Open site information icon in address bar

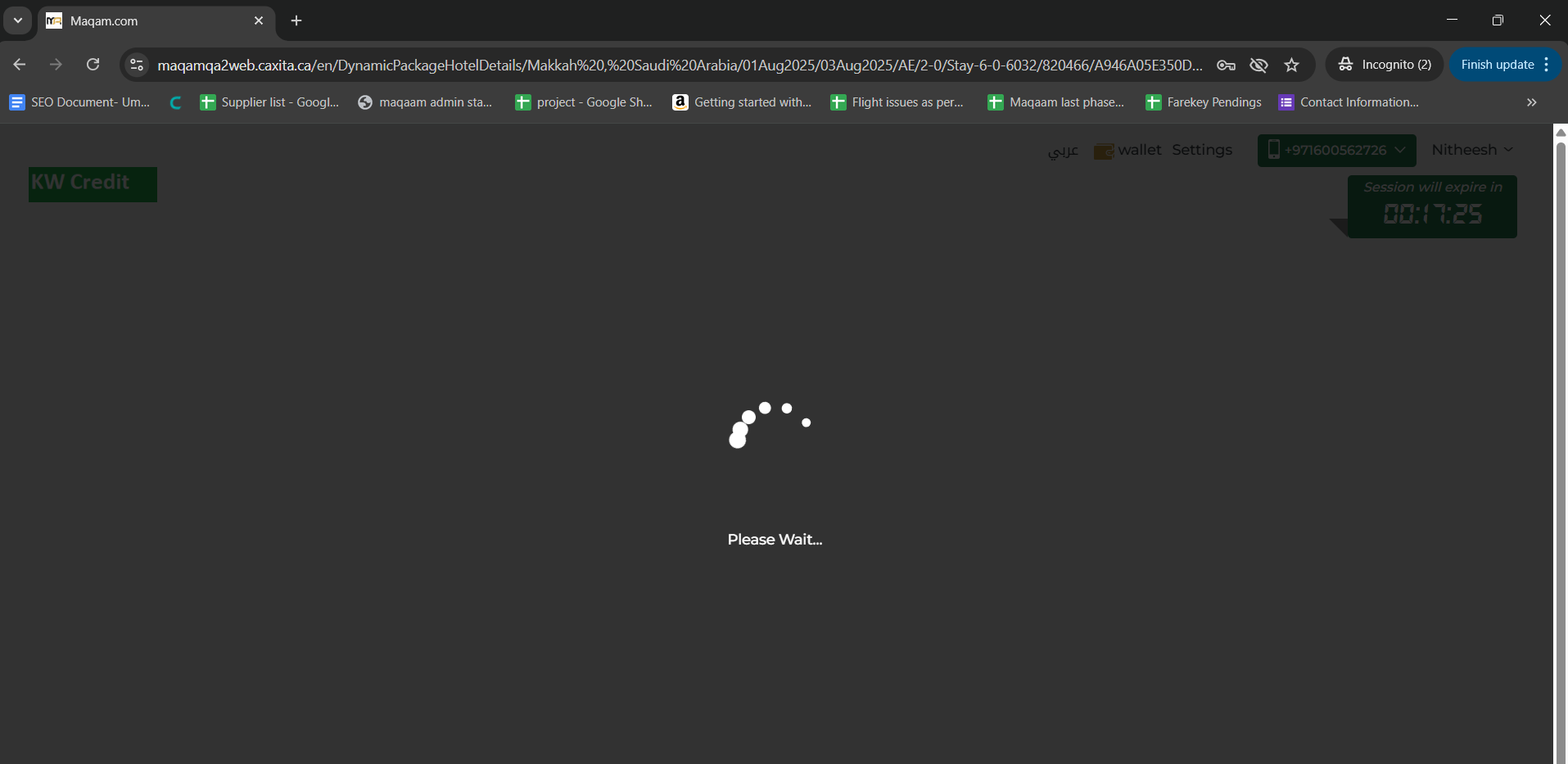(137, 65)
